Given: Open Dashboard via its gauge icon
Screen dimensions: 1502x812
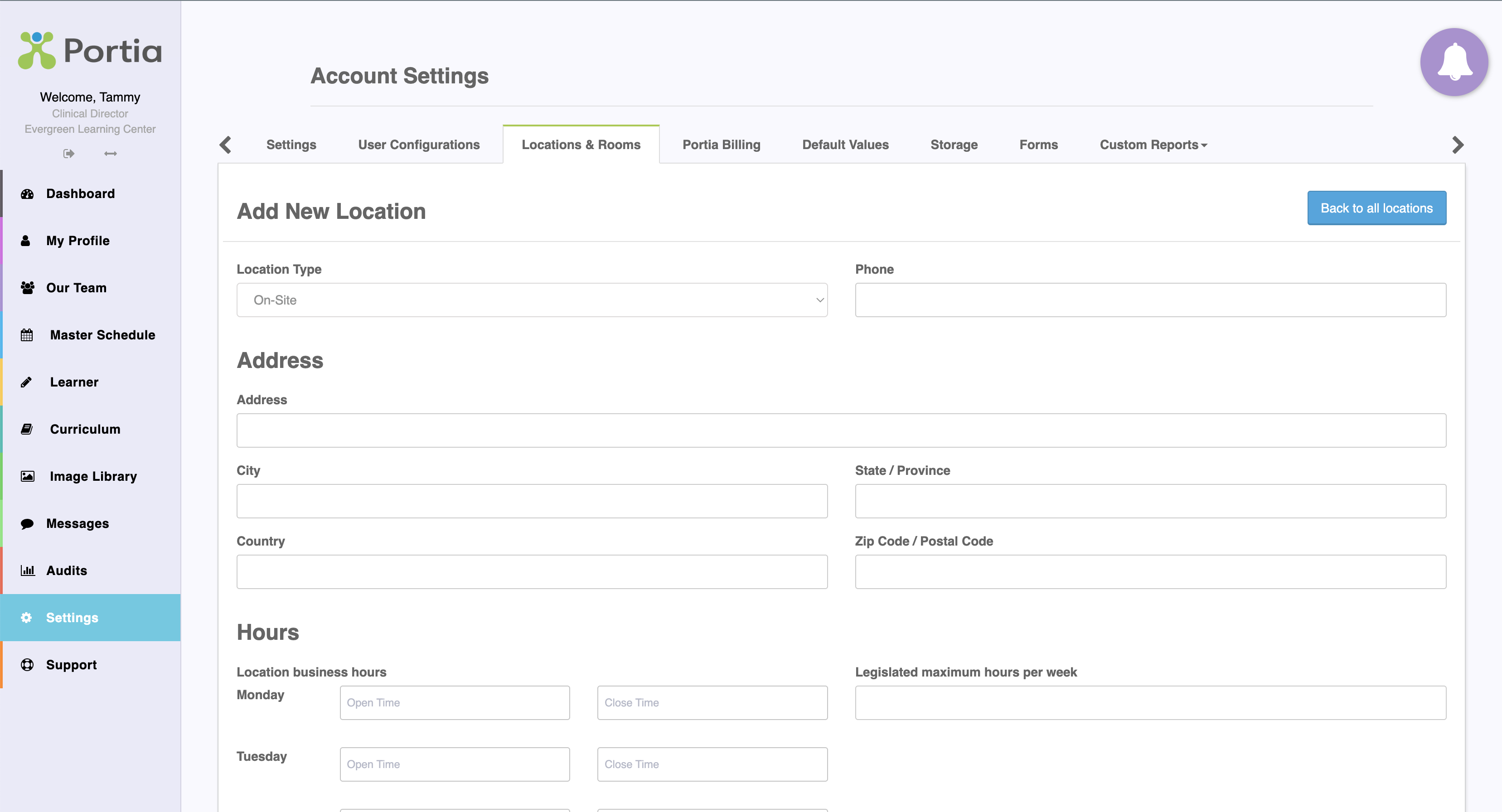Looking at the screenshot, I should (x=27, y=193).
